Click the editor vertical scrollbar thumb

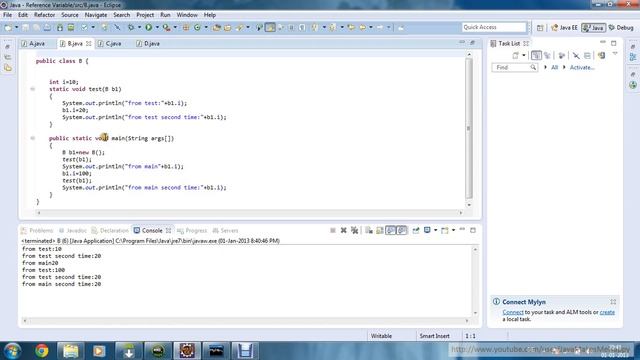(x=469, y=128)
